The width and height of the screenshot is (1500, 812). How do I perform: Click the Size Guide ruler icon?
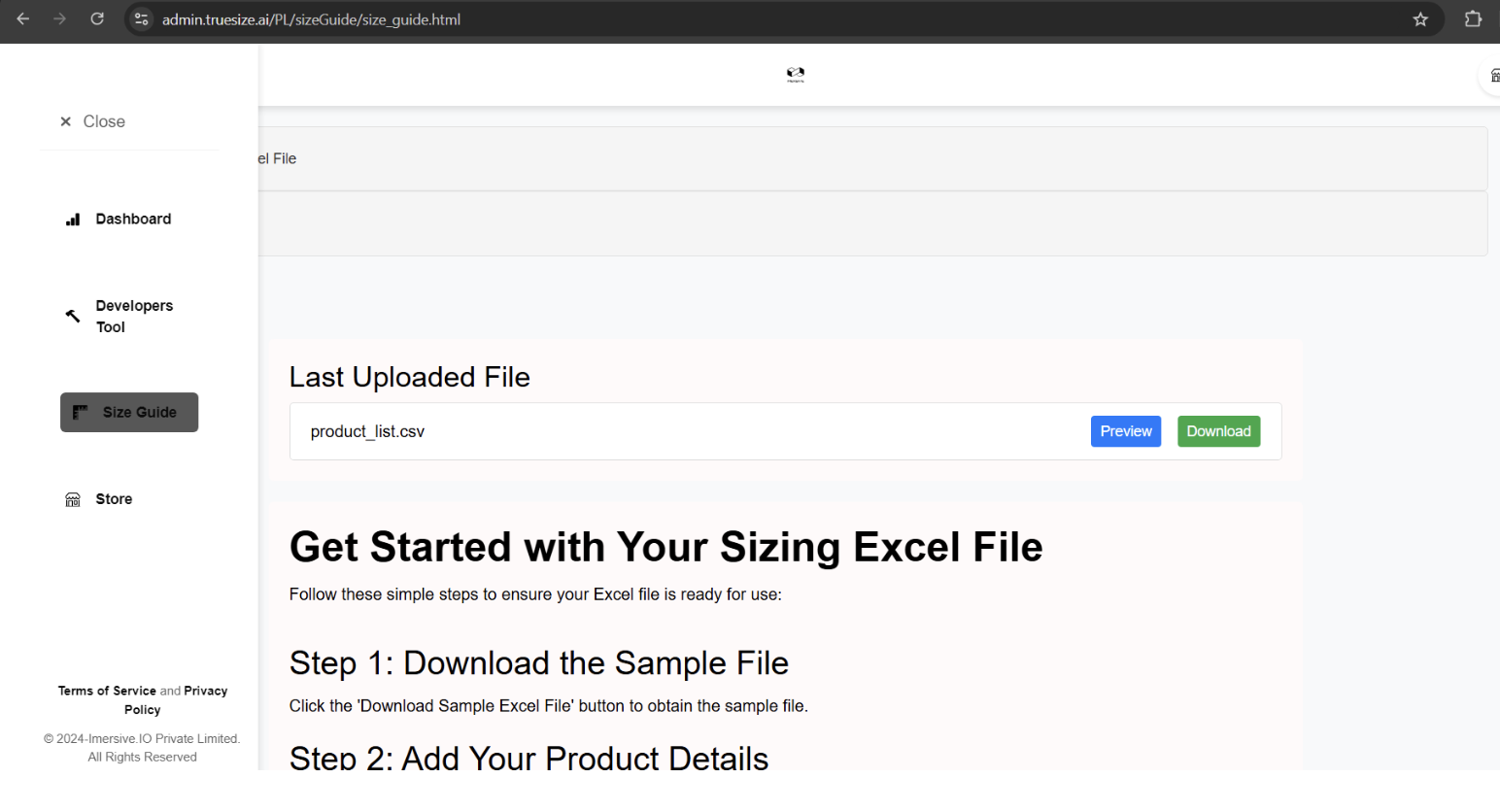(x=81, y=412)
